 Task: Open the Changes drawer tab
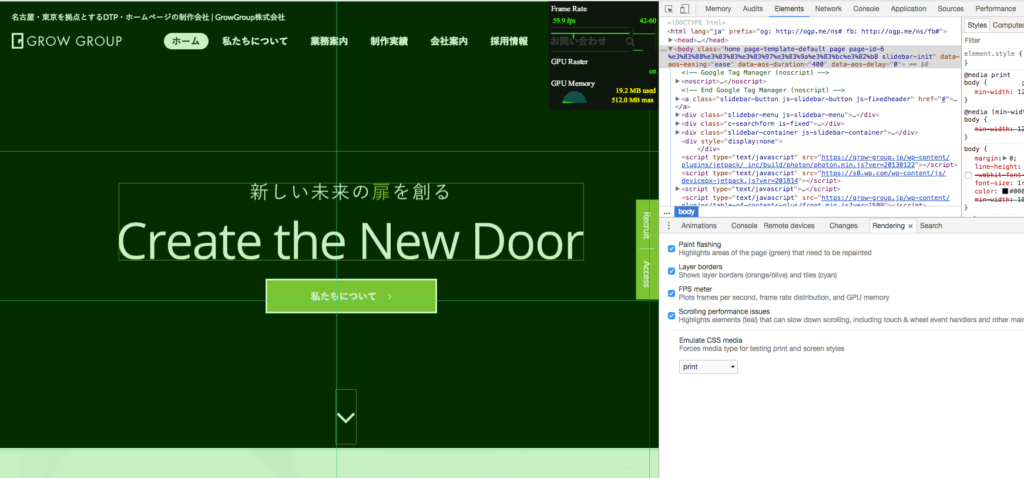pyautogui.click(x=843, y=226)
